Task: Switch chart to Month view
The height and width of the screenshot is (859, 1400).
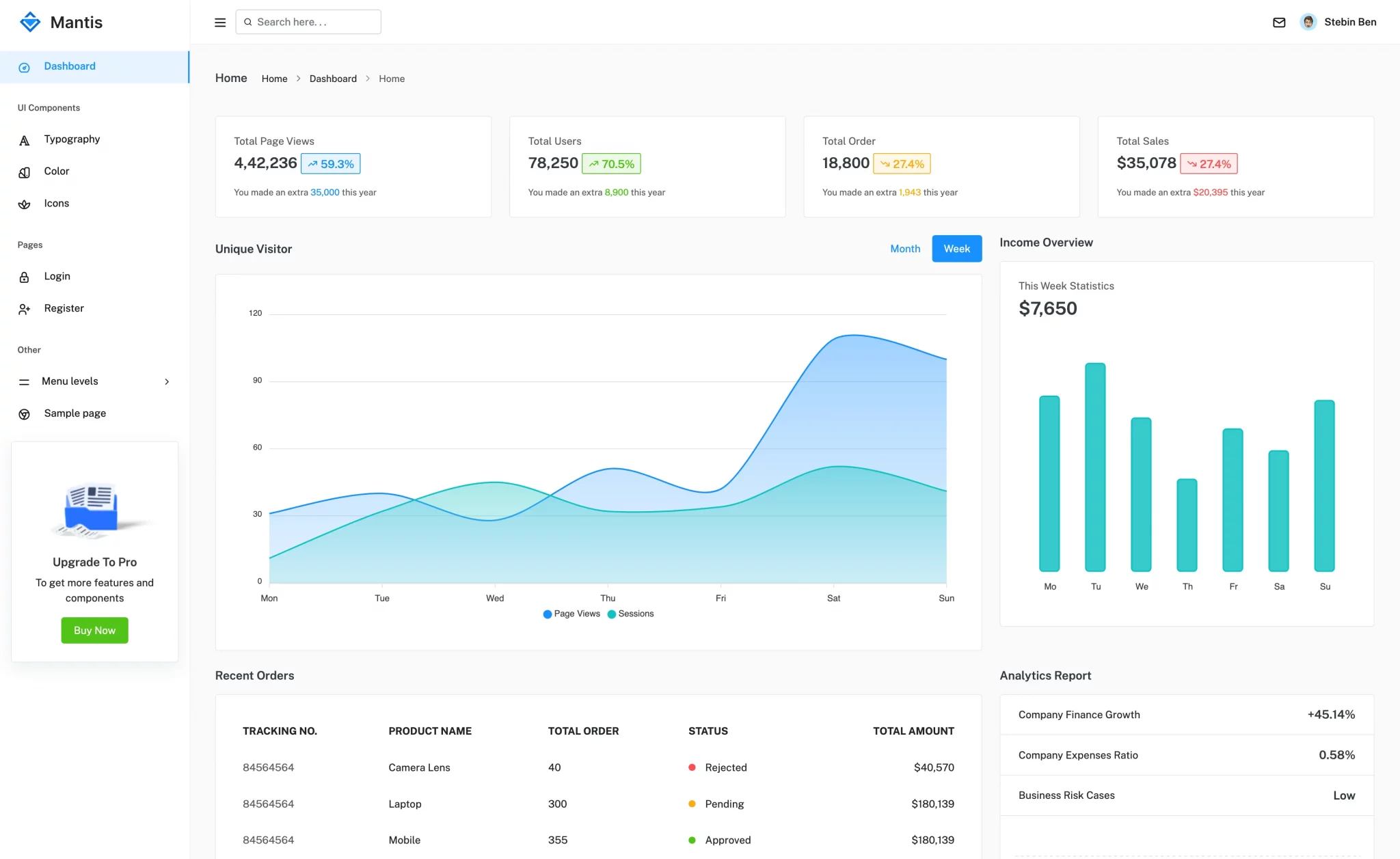Action: (x=905, y=248)
